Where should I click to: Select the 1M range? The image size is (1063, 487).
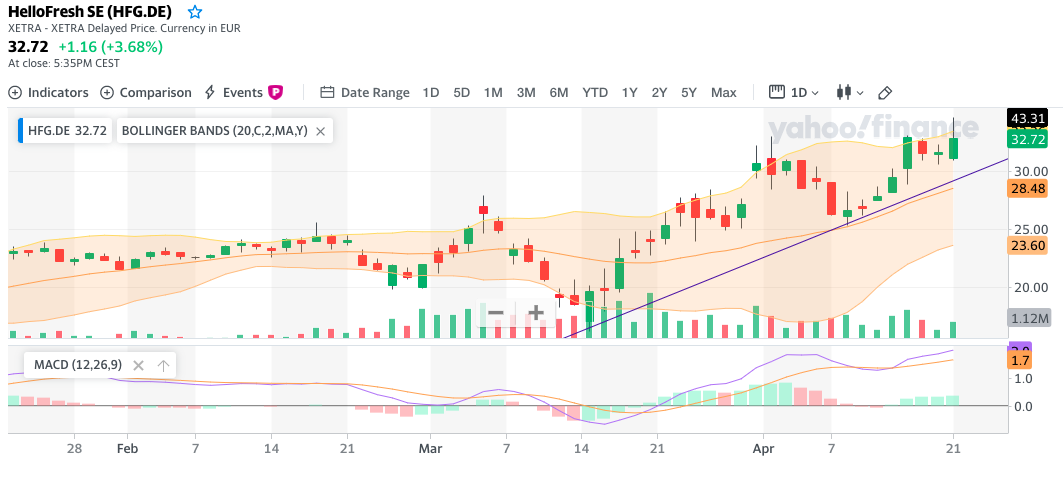[x=493, y=92]
